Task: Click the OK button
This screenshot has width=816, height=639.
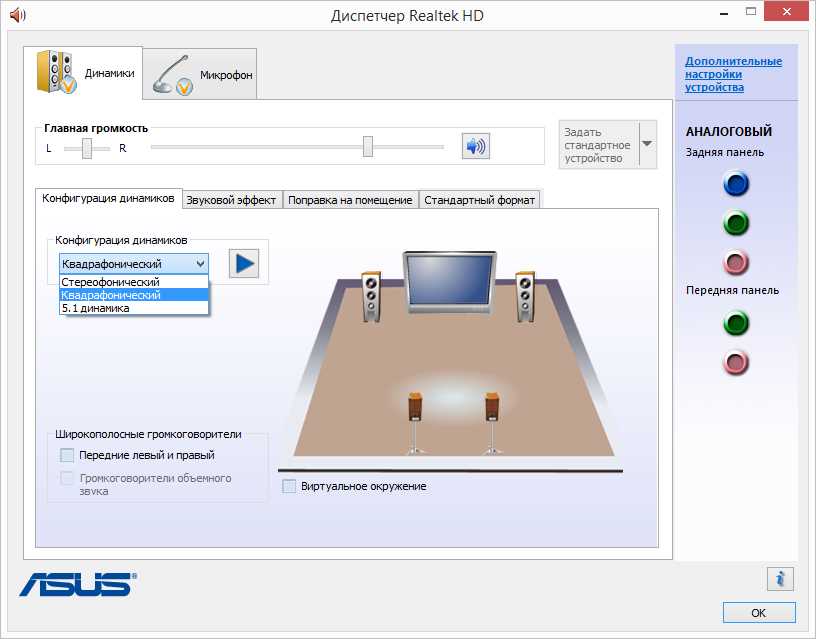Action: (x=758, y=612)
